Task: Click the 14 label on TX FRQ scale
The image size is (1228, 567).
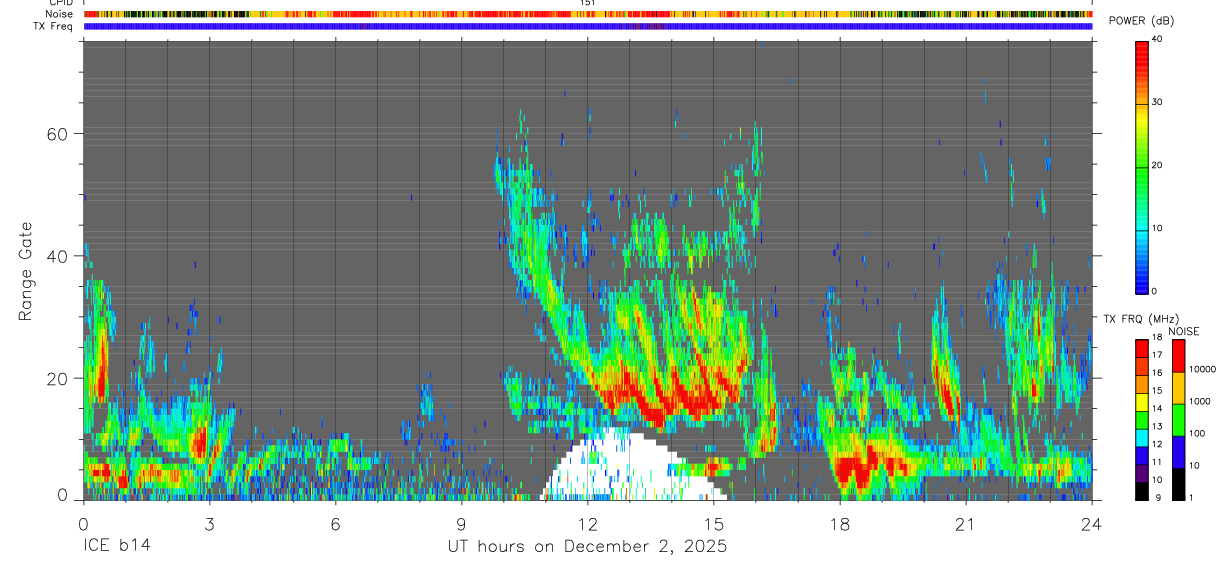Action: [1157, 409]
